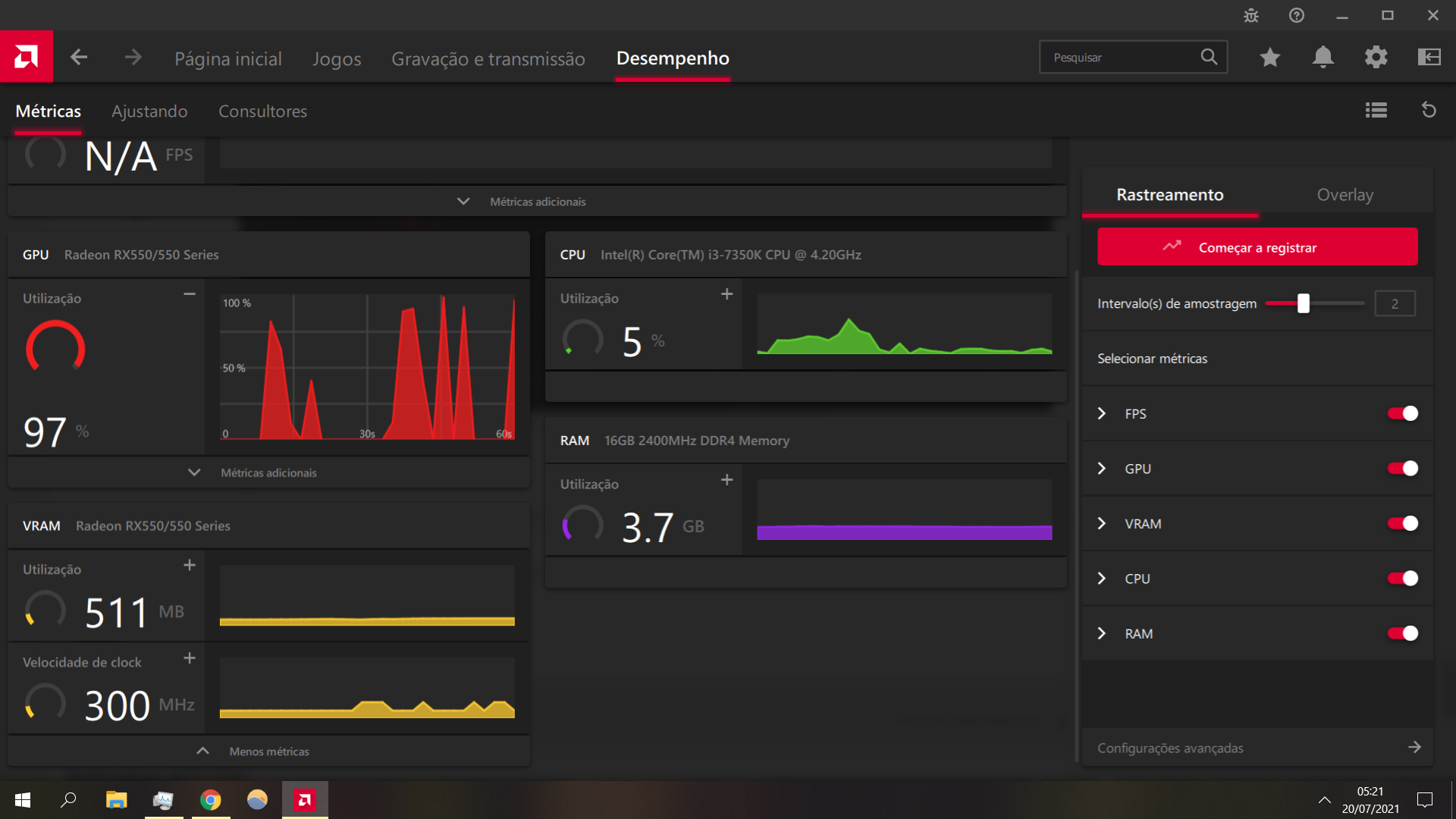
Task: Go forward with the right arrow
Action: (x=133, y=57)
